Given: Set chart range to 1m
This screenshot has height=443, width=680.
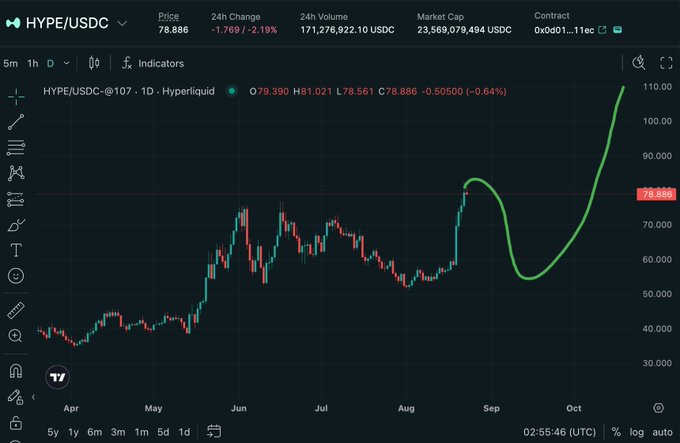Looking at the screenshot, I should (141, 432).
